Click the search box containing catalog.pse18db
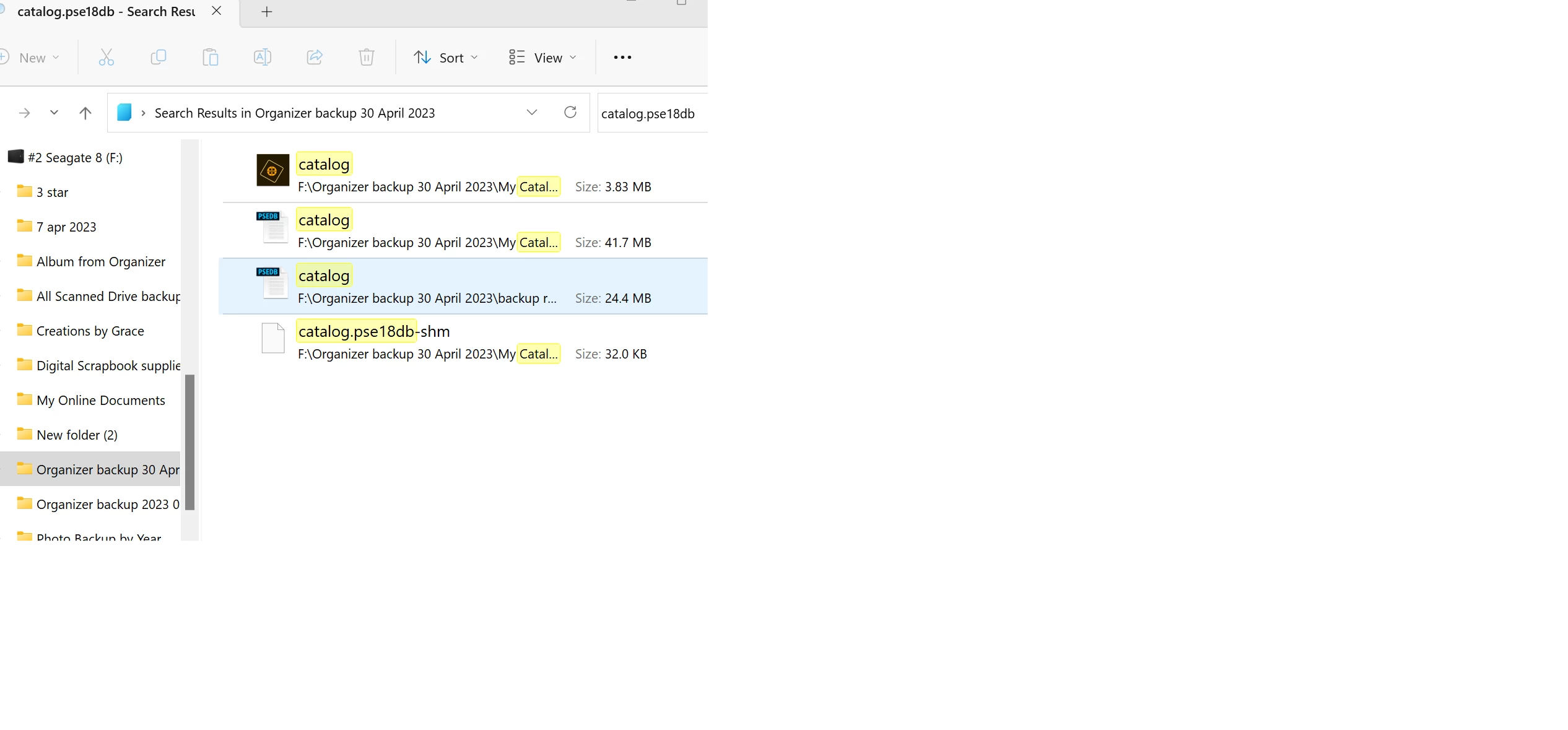The width and height of the screenshot is (1568, 730). (x=648, y=113)
